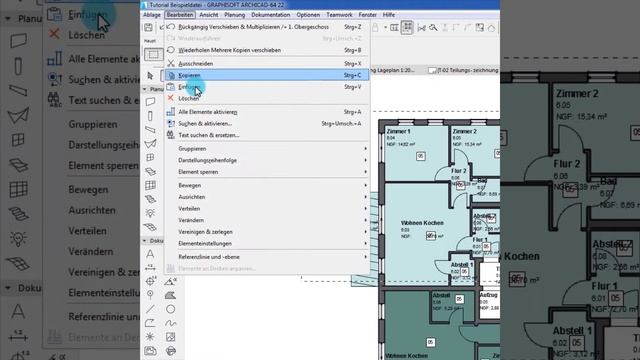Open the Fenster menu

[367, 15]
